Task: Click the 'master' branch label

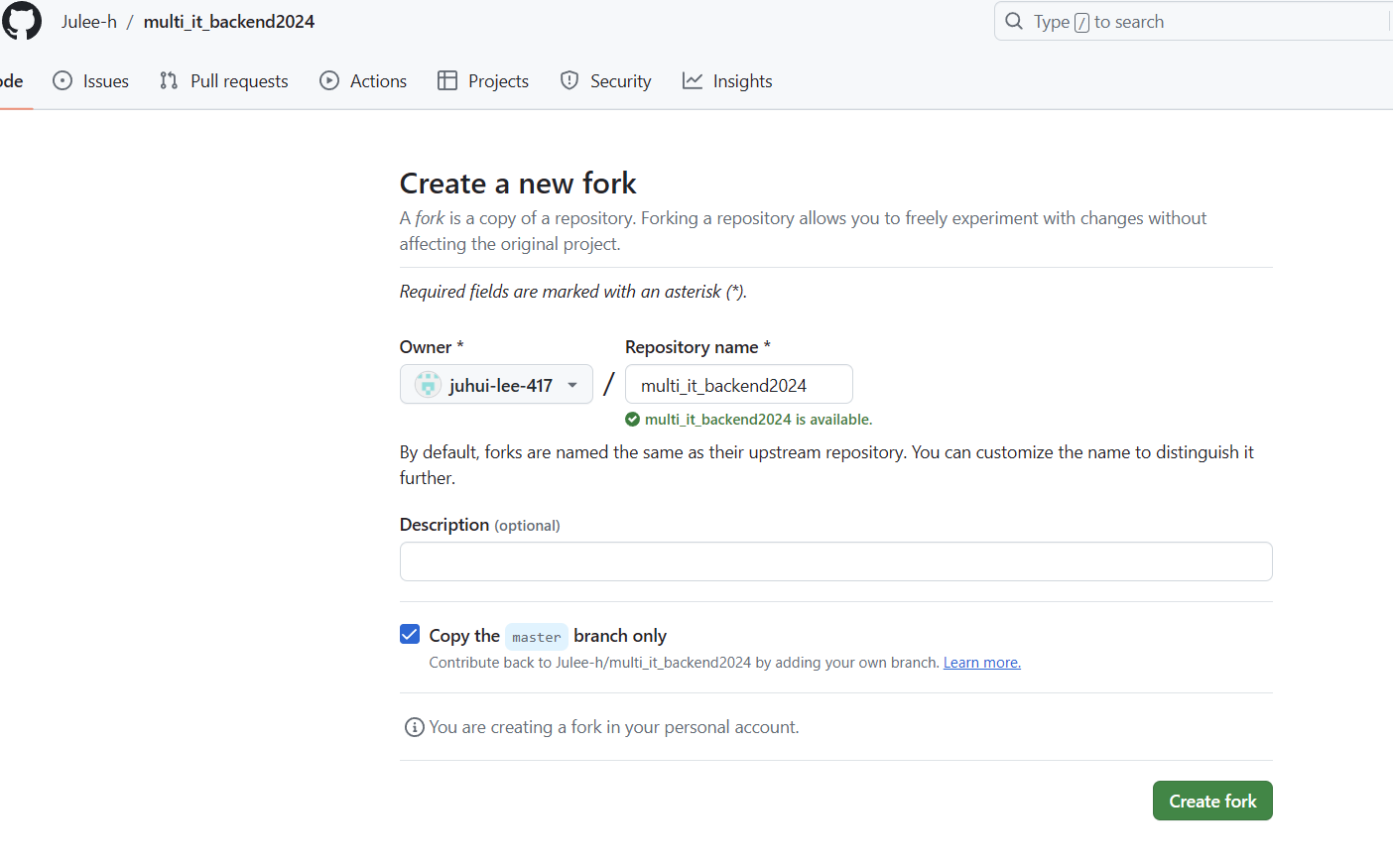Action: [x=537, y=637]
